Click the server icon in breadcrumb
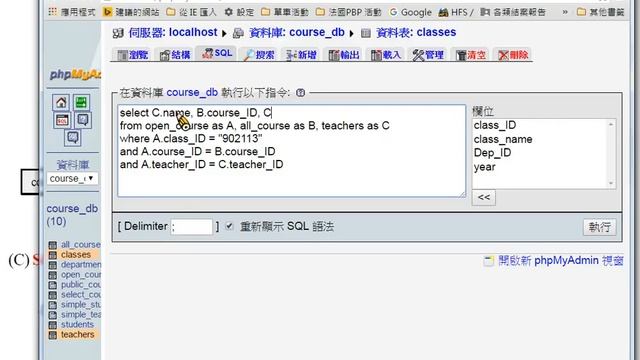Viewport: 640px width, 360px height. point(118,33)
